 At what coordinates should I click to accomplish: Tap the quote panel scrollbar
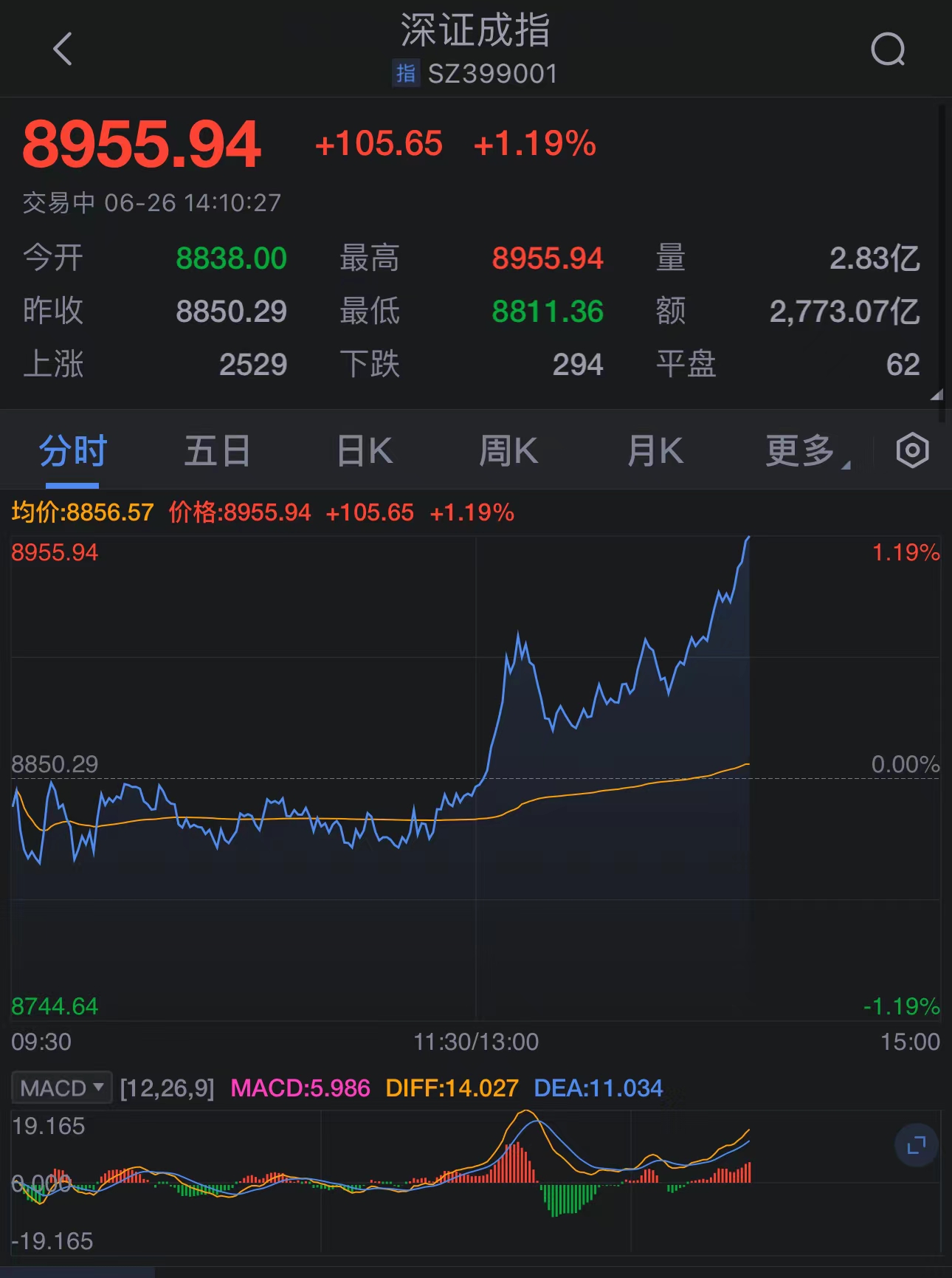[942, 263]
